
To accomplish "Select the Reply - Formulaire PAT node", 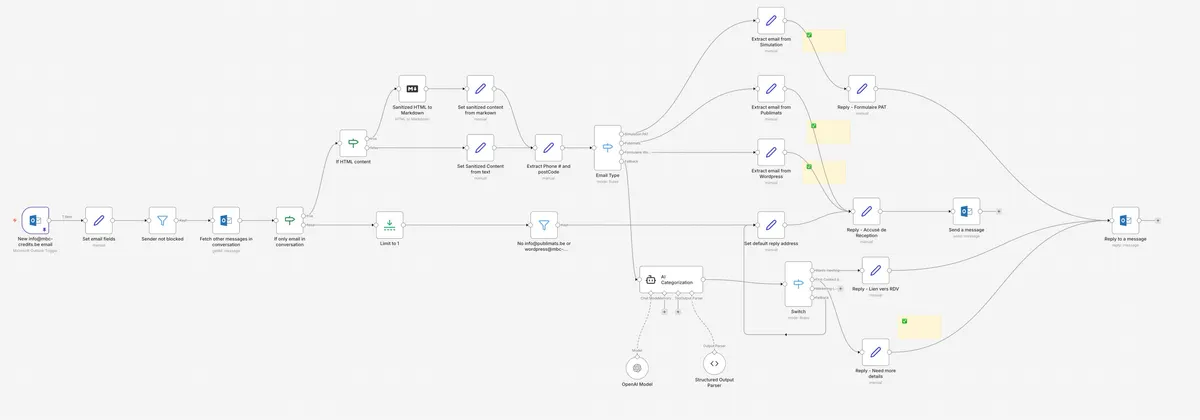I will pyautogui.click(x=861, y=89).
